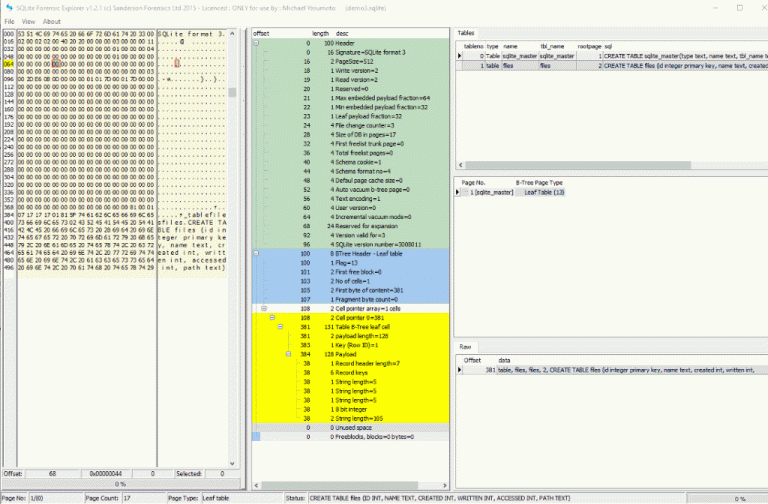
Task: Click the 'B-Tree Page Type' column header
Action: [x=539, y=183]
